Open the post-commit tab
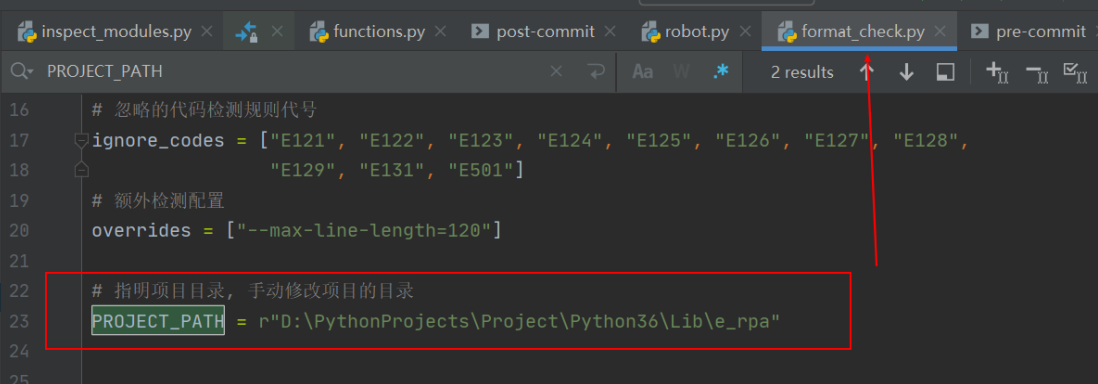The image size is (1098, 384). pyautogui.click(x=534, y=32)
